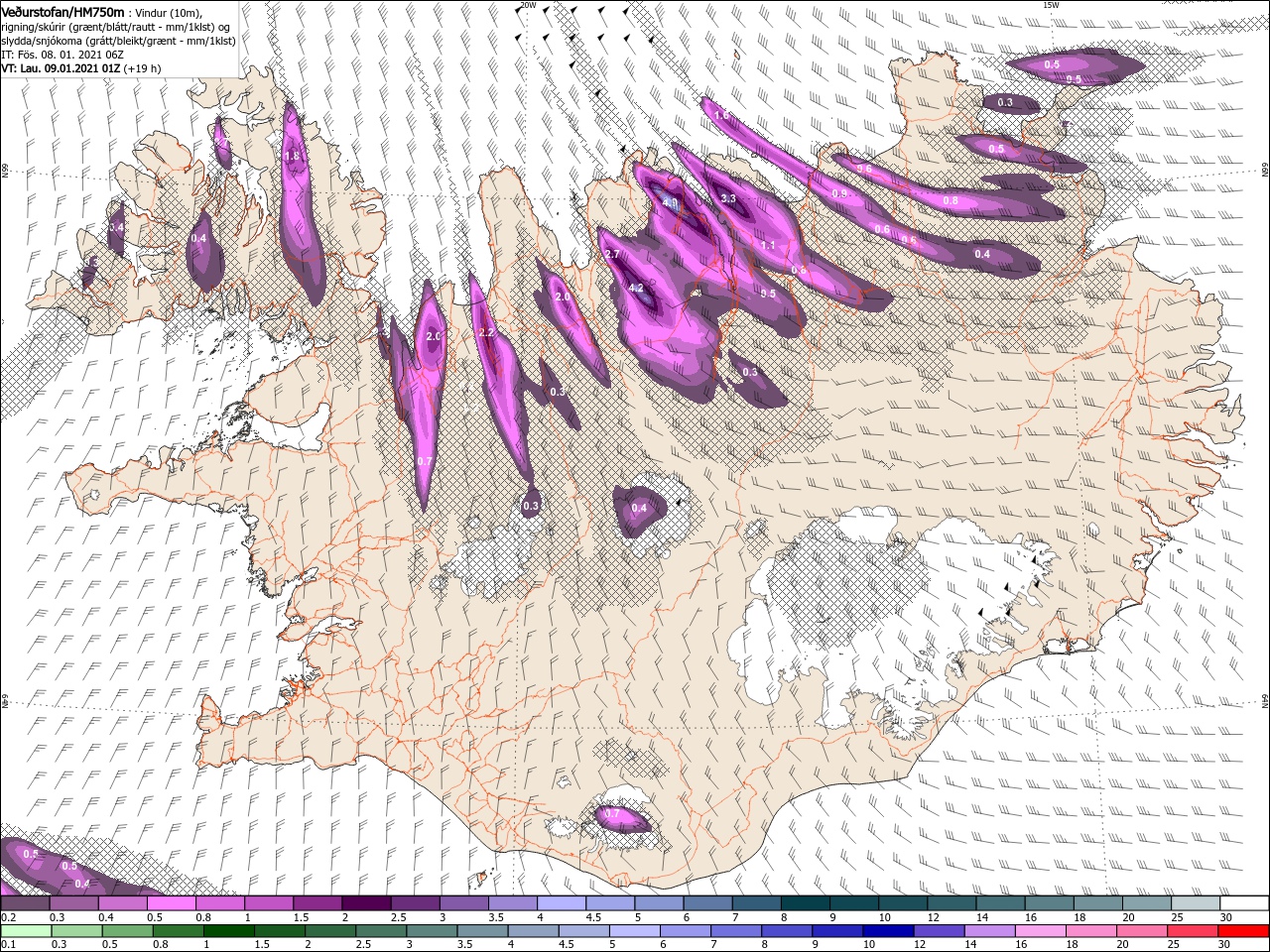Select palest green swatch above 0.1 in lower legend
The width and height of the screenshot is (1270, 952).
click(24, 931)
